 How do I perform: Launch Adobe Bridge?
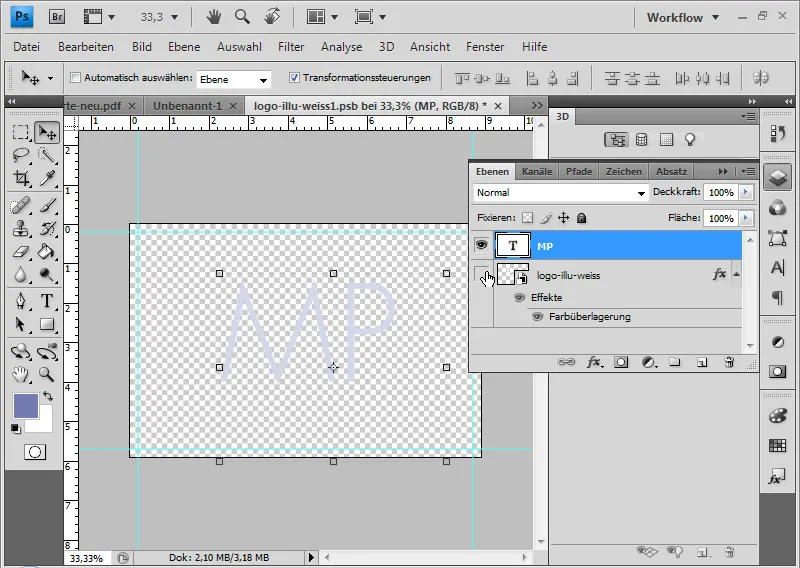click(x=57, y=17)
